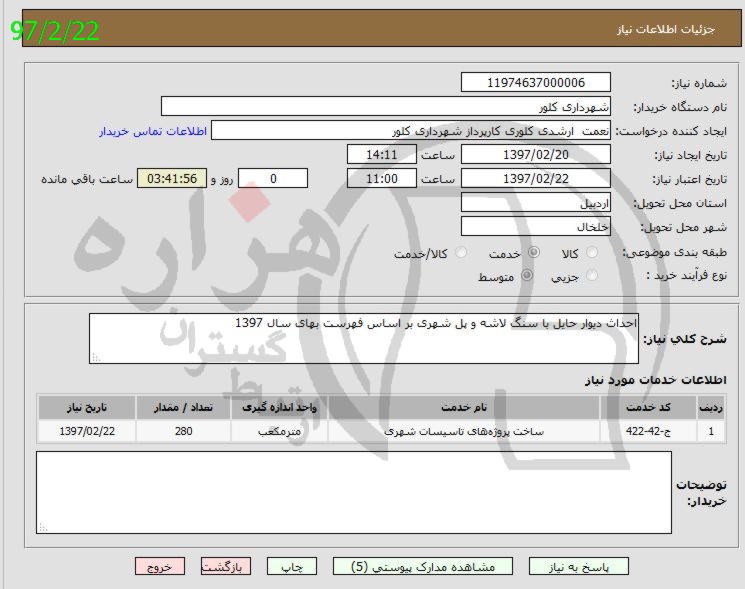Screen dimensions: 745x589
Task: Click the 'تاریخ اعتبار نیاز' label
Action: 689,180
